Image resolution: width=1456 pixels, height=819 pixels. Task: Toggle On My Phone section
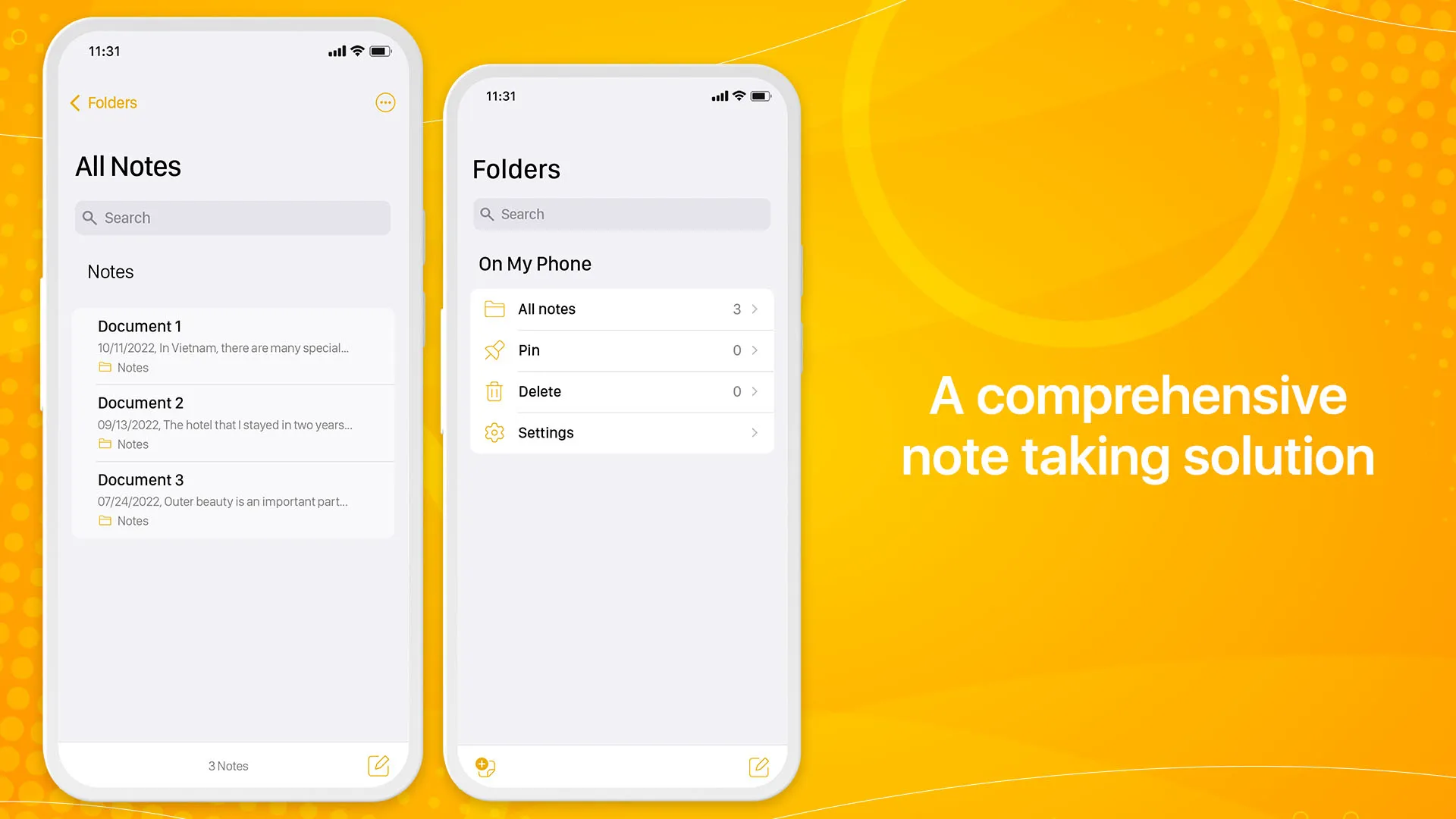point(534,263)
